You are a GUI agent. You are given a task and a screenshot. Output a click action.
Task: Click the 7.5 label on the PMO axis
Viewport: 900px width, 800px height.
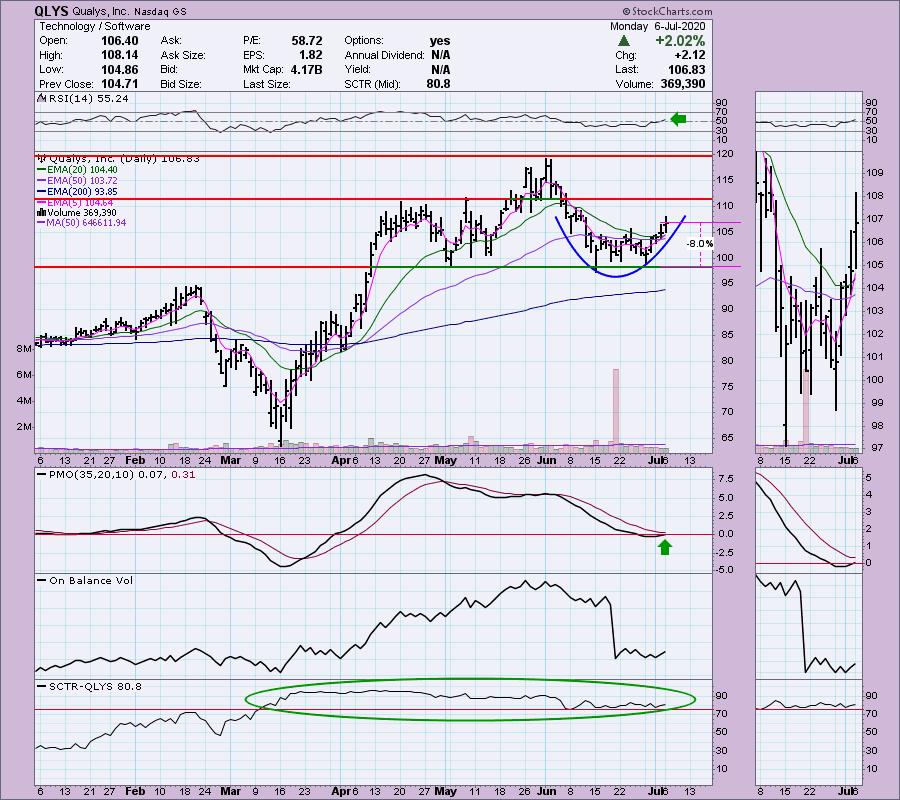[726, 479]
